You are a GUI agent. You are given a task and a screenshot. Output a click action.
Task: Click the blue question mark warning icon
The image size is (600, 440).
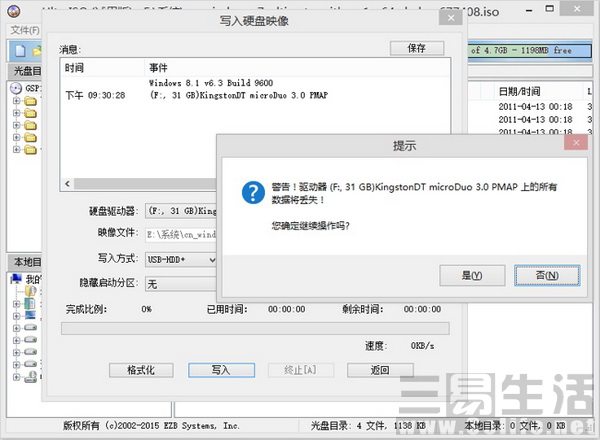[253, 192]
